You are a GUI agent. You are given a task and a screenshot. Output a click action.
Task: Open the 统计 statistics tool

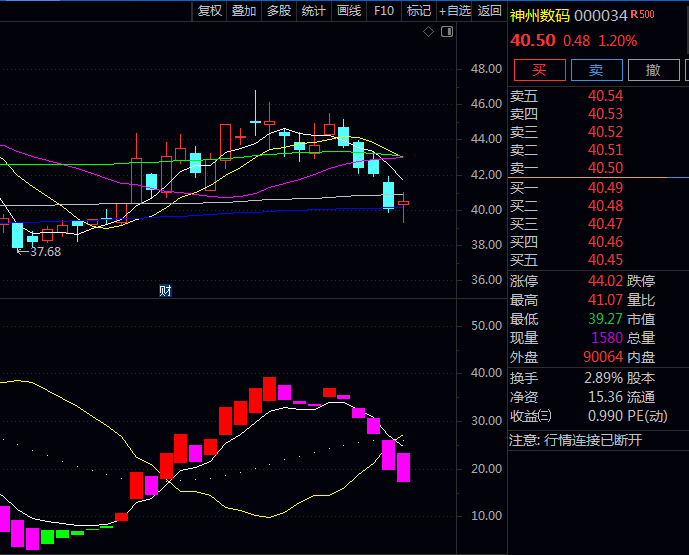click(314, 11)
